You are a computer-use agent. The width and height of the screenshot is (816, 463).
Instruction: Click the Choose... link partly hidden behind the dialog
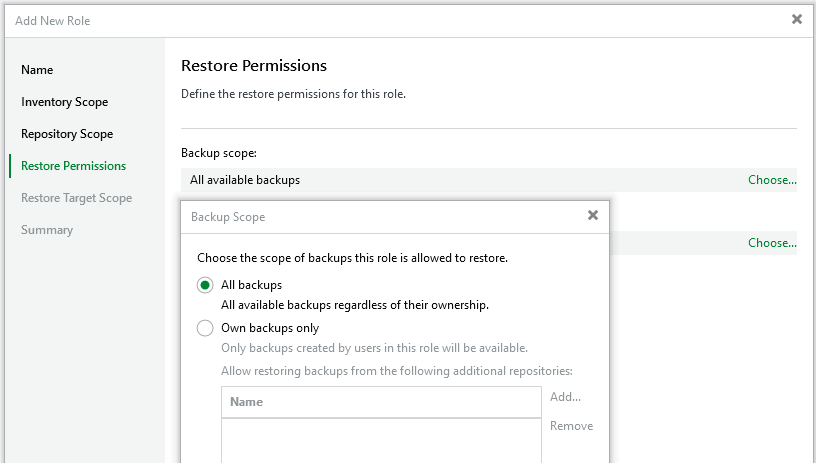(x=772, y=243)
